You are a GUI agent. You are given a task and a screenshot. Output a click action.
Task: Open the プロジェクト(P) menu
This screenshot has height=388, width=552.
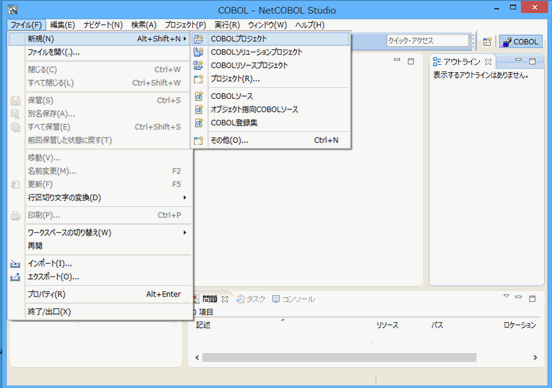tap(186, 25)
